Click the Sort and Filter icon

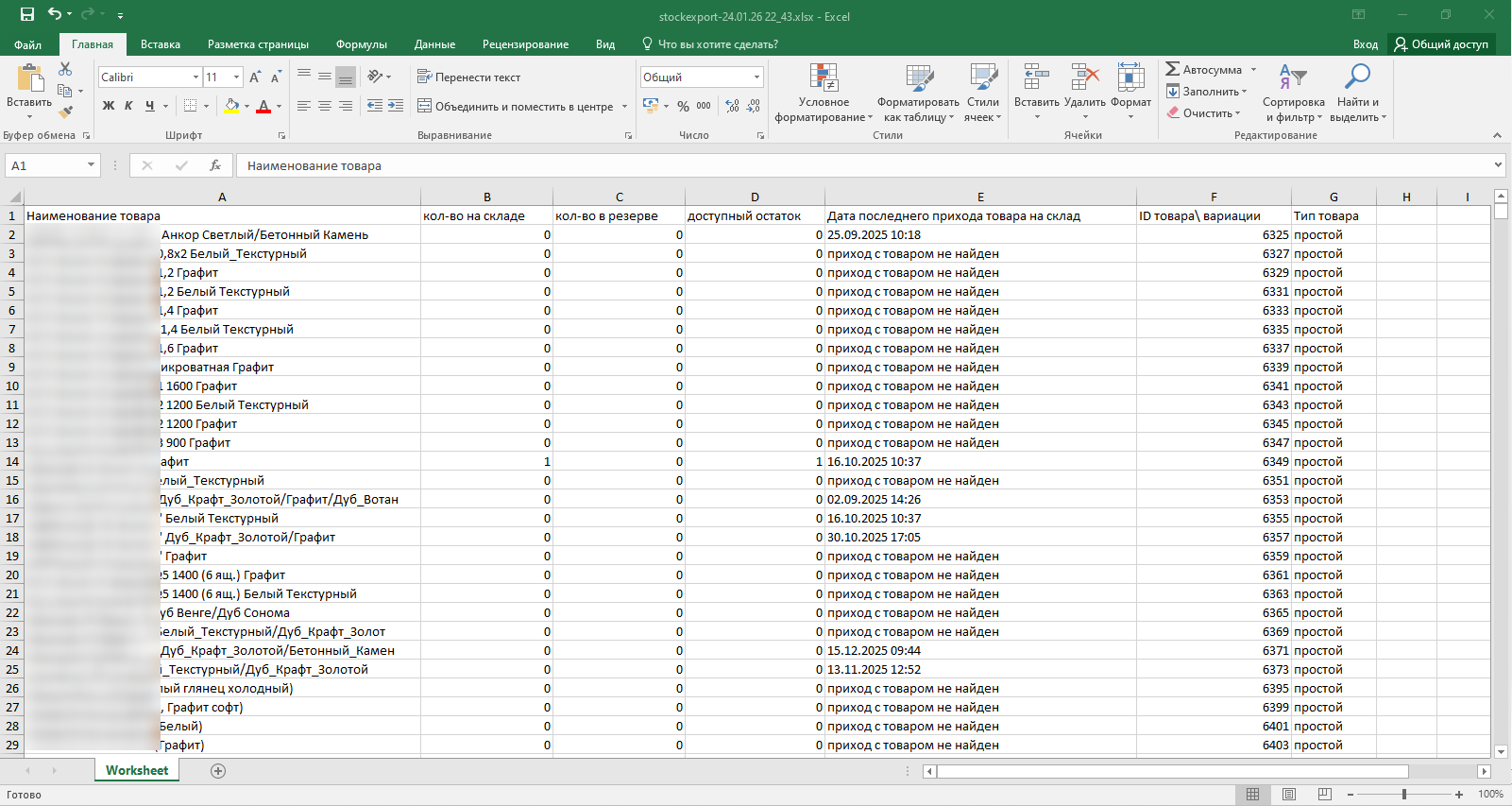[1293, 78]
